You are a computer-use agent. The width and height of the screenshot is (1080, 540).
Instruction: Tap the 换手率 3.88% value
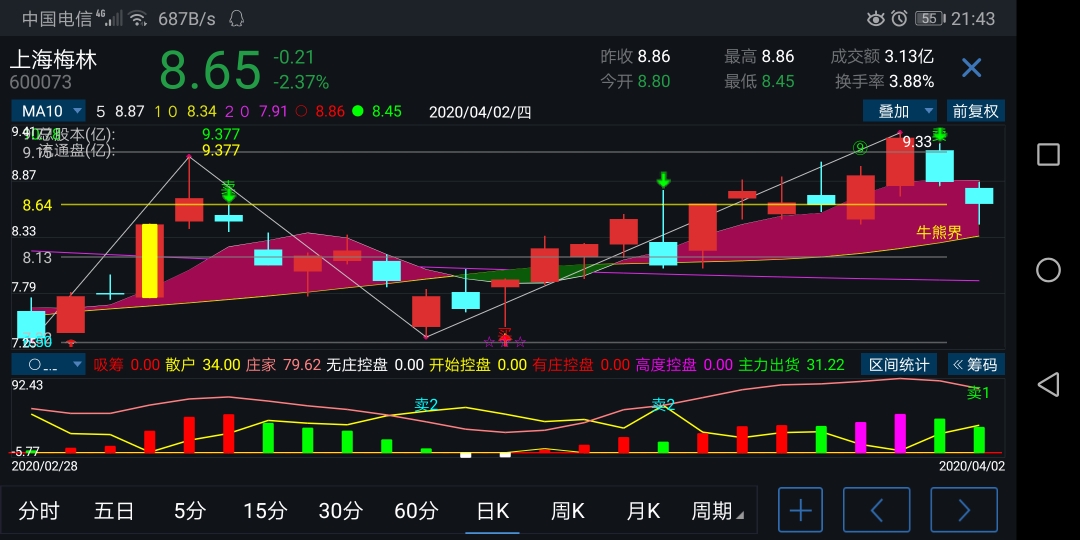coord(884,81)
